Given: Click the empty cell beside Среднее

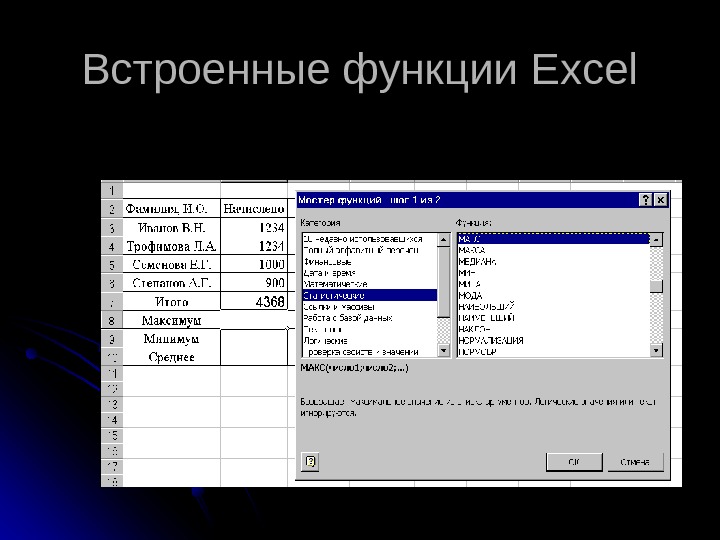Looking at the screenshot, I should coord(254,357).
